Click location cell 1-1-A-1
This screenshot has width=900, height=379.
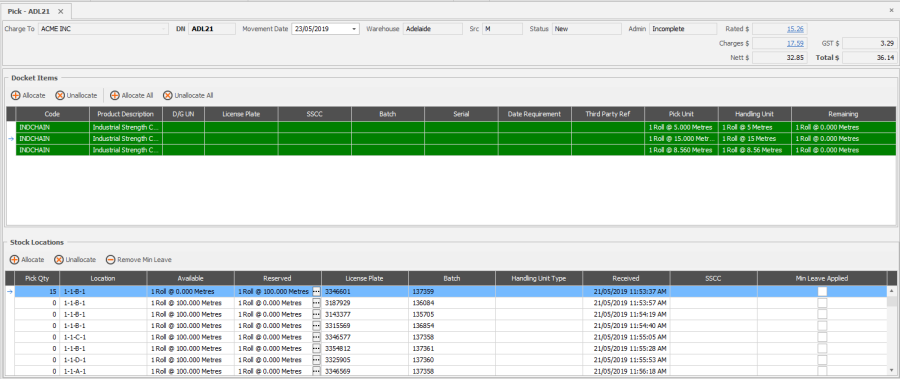click(103, 371)
